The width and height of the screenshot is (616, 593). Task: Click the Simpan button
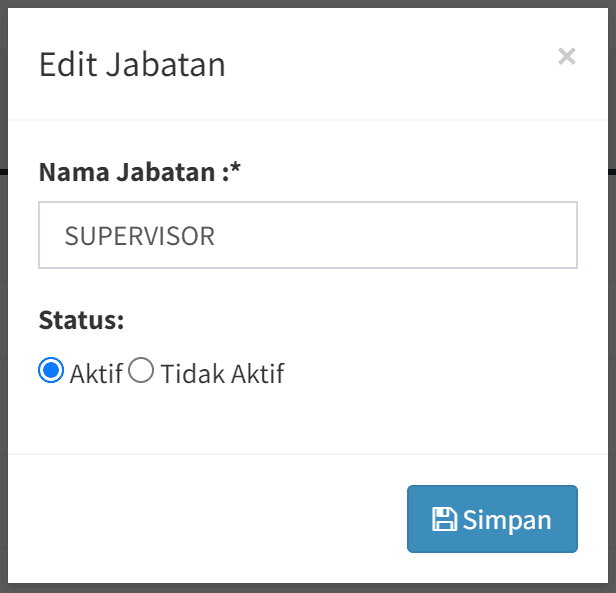[492, 519]
